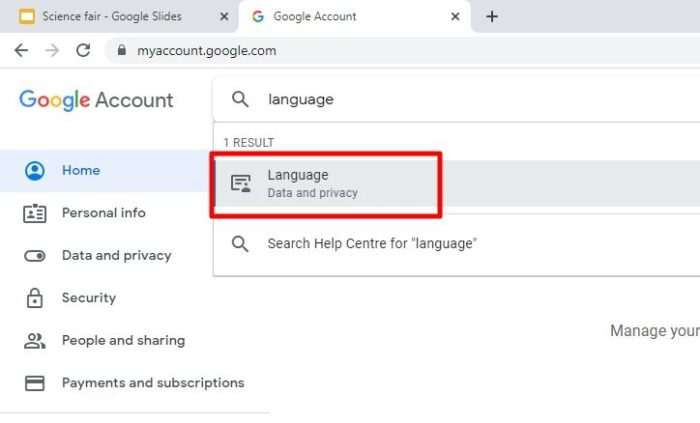Click the Google Slides tab favicon

[x=27, y=17]
